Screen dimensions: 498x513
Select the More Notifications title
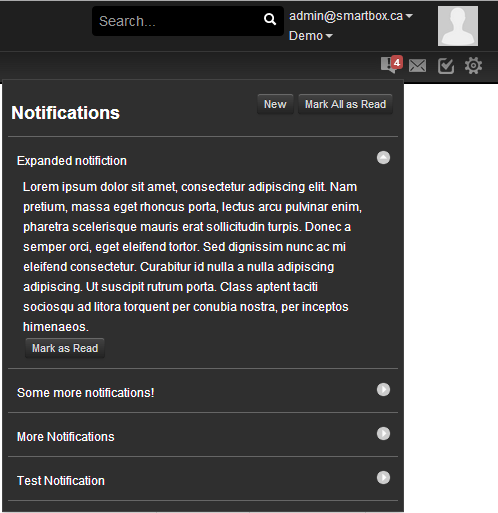point(66,437)
